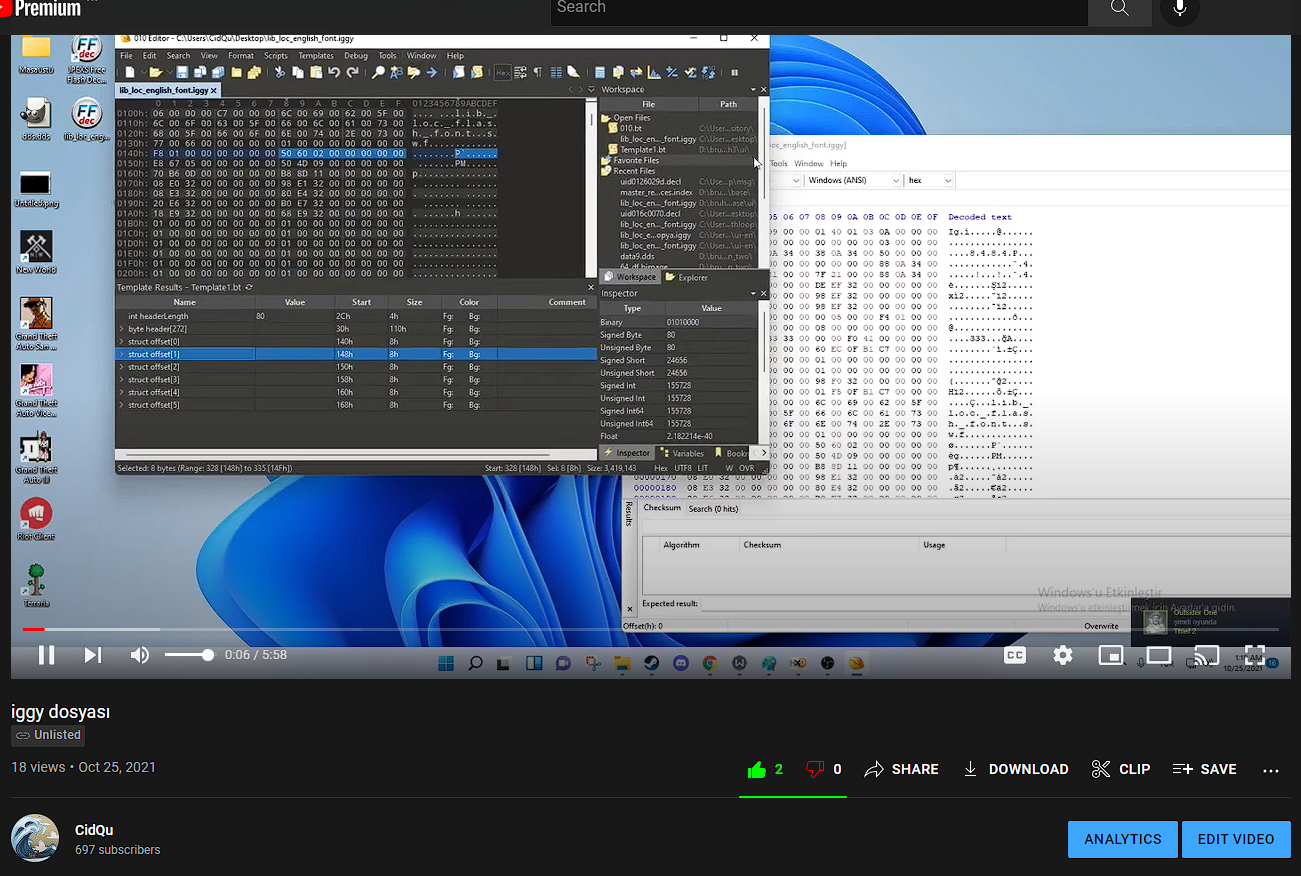Screen dimensions: 1301x876
Task: Click the Find magnifier icon in 010 Editor toolbar
Action: [378, 72]
